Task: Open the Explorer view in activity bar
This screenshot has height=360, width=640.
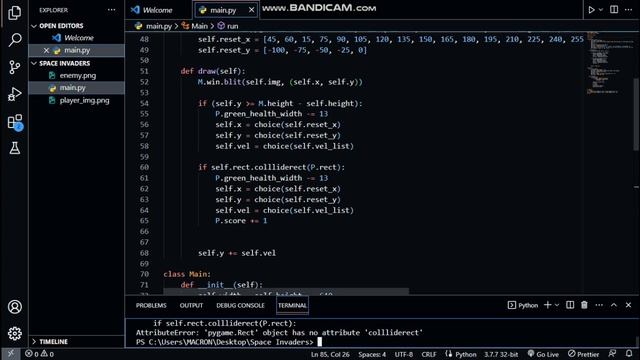Action: [x=15, y=13]
